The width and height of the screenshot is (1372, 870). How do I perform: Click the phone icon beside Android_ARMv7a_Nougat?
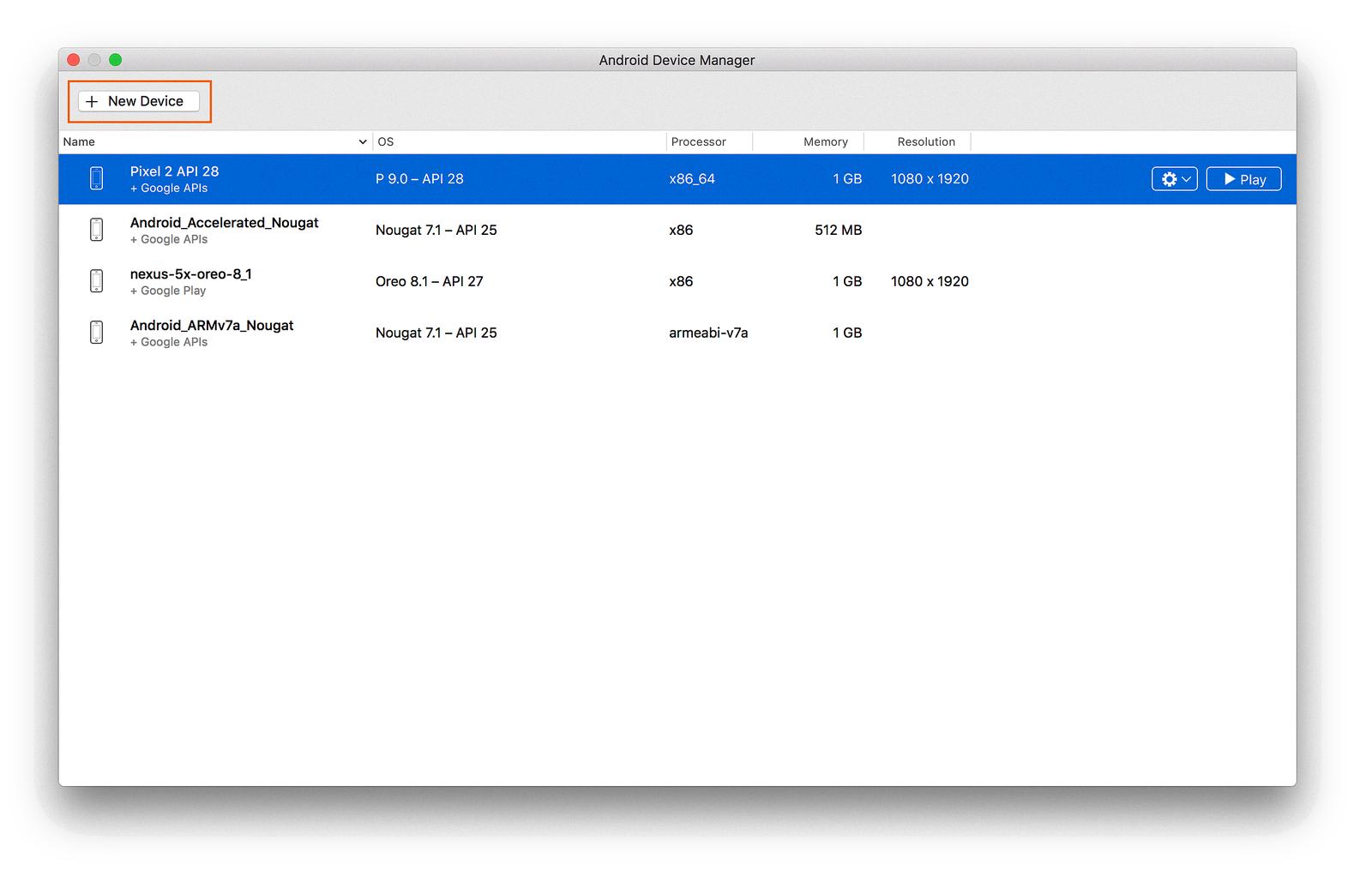pyautogui.click(x=96, y=333)
